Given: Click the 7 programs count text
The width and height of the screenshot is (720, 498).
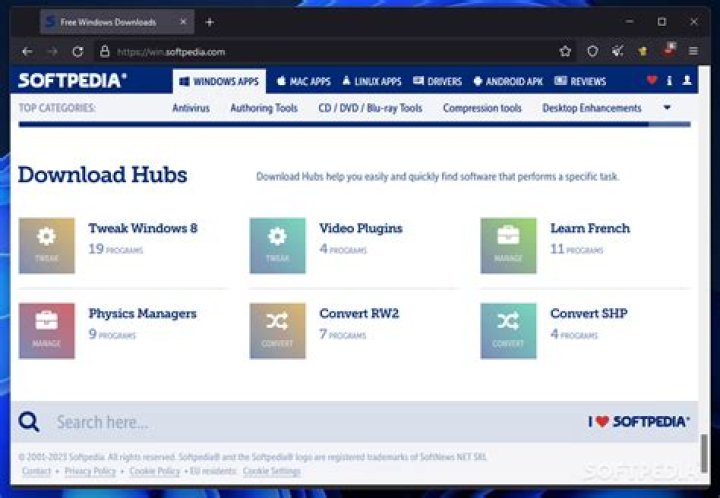Looking at the screenshot, I should click(x=343, y=334).
